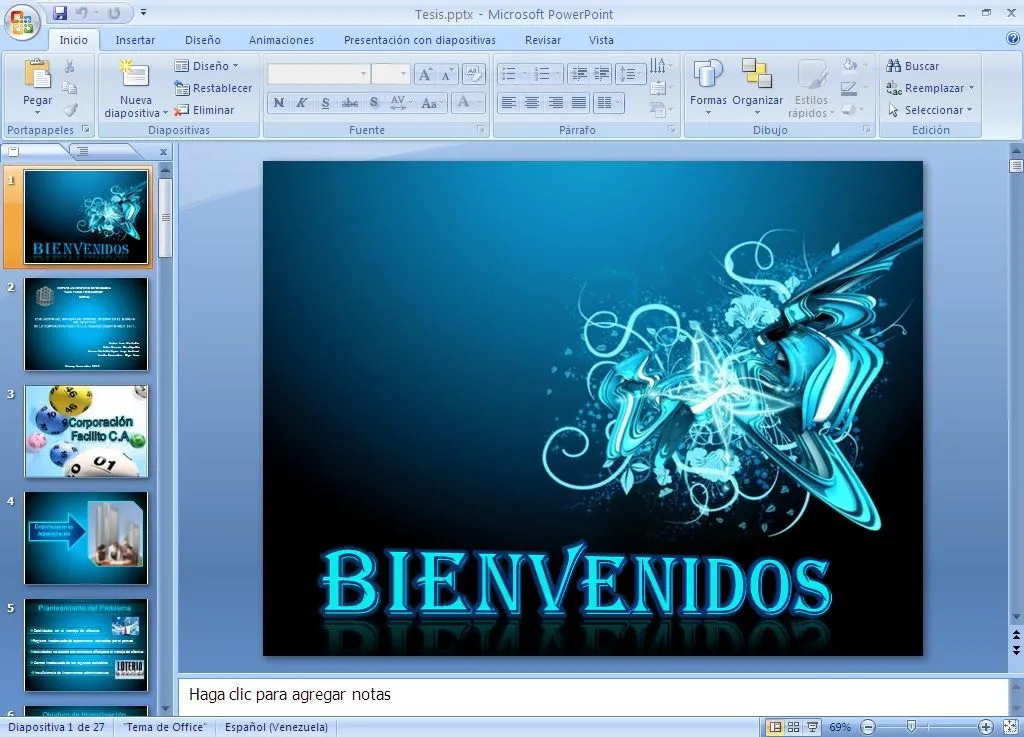Switch to the Insertar ribbon tab

[x=135, y=40]
